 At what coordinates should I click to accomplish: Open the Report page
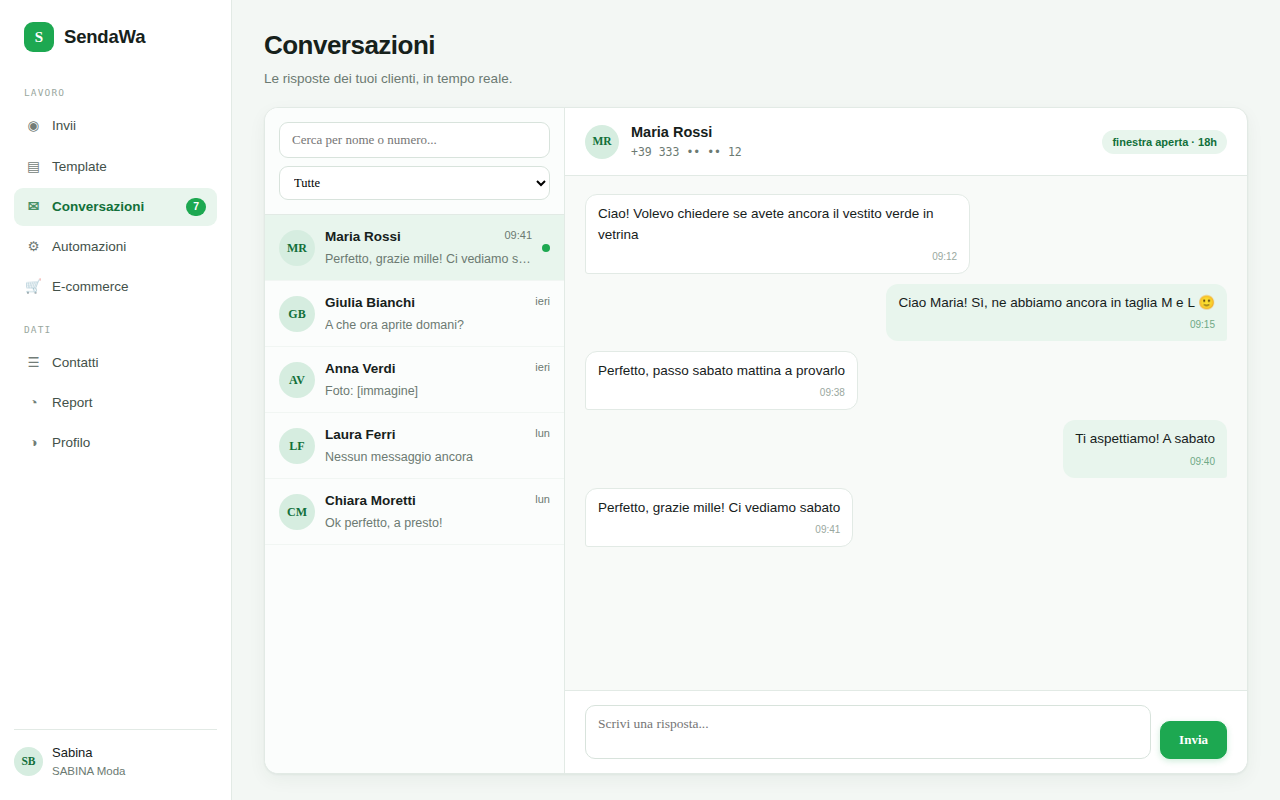pos(115,403)
